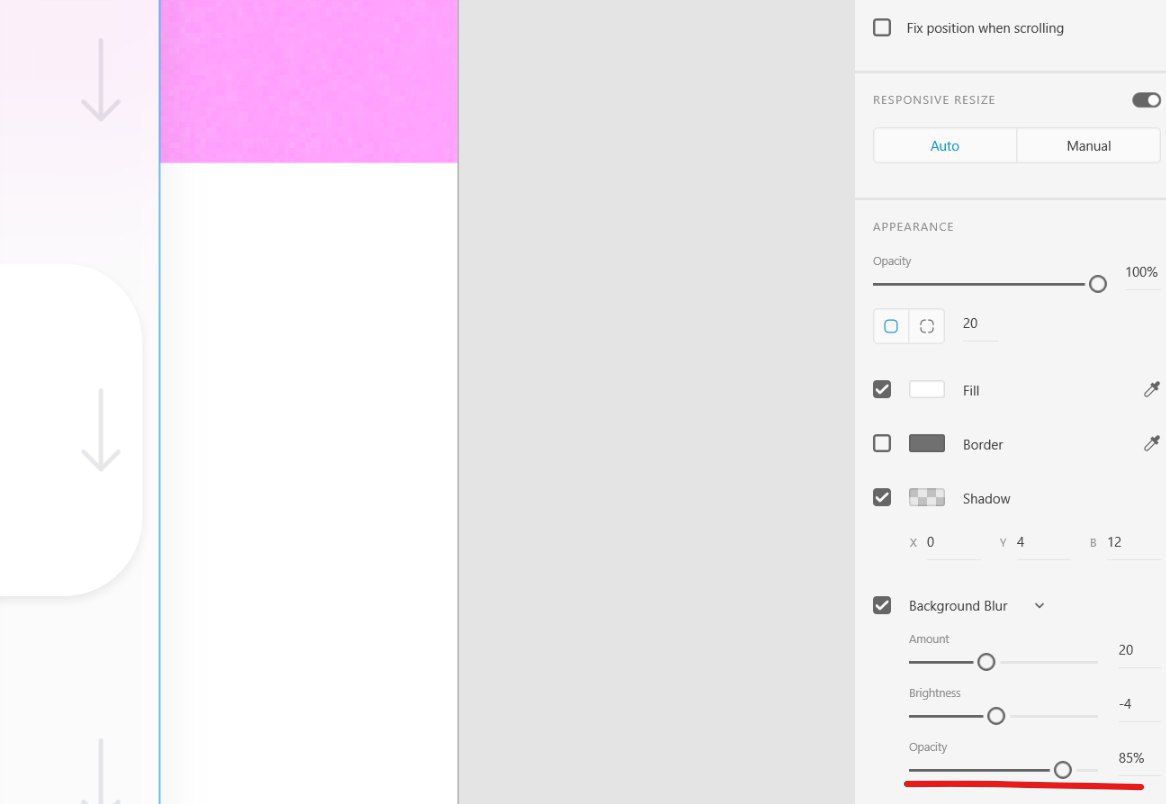Click the Fill label text
Screen dimensions: 1166x804
point(970,390)
